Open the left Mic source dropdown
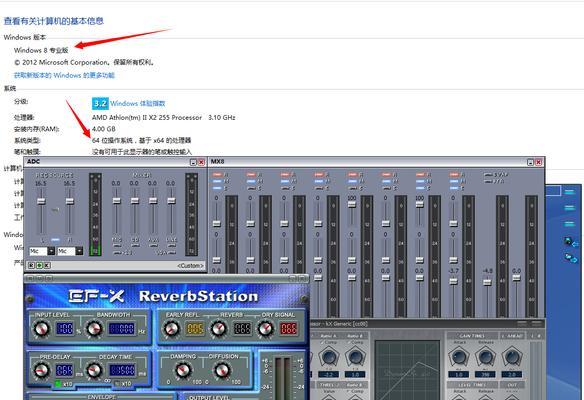This screenshot has height=400, width=584. tap(51, 251)
